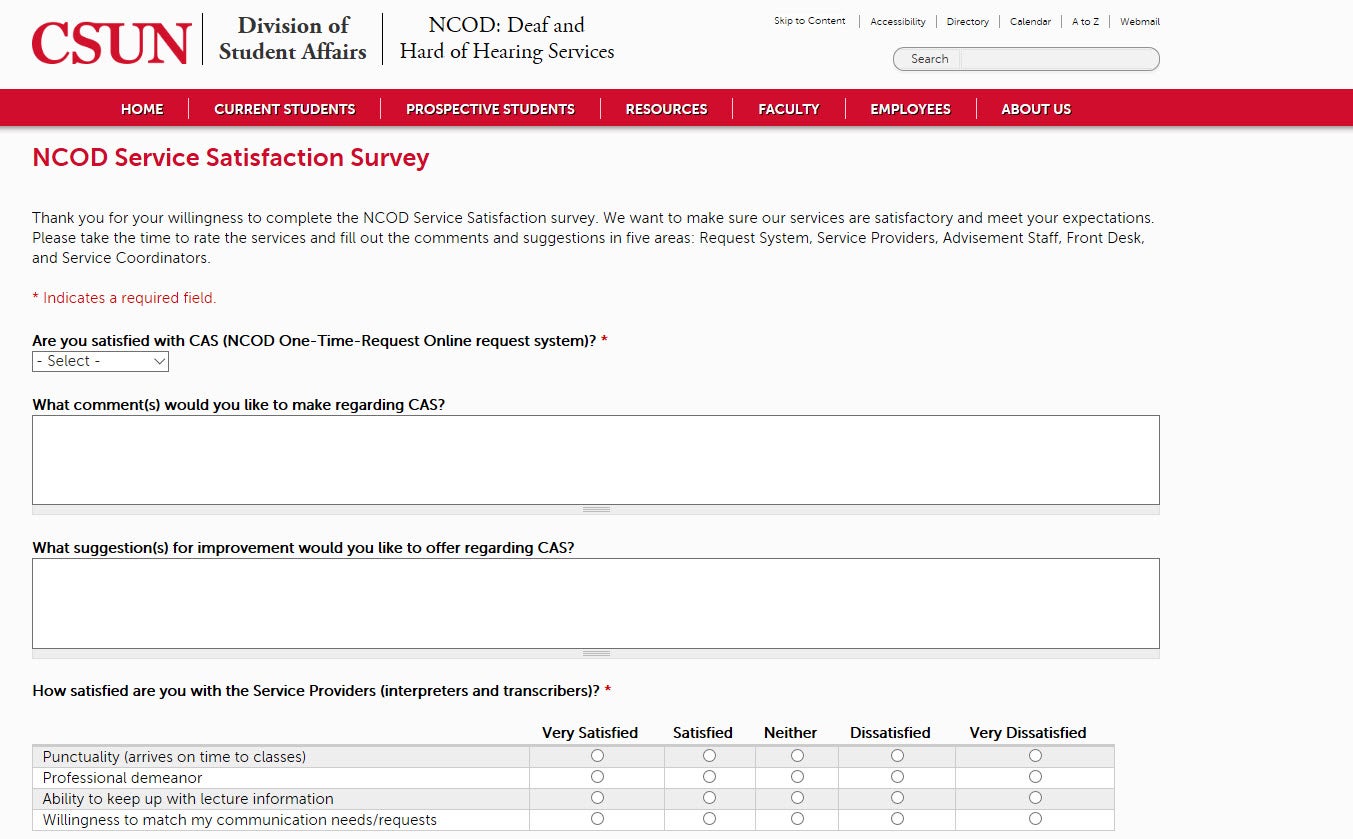Select Very Dissatisfied for keeping up with lecture
The width and height of the screenshot is (1353, 839).
pos(1035,798)
